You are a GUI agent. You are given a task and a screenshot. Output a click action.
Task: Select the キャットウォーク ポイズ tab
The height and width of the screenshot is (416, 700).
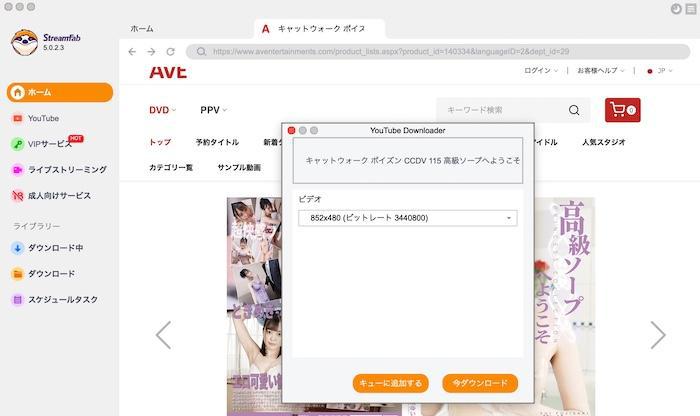pos(320,29)
